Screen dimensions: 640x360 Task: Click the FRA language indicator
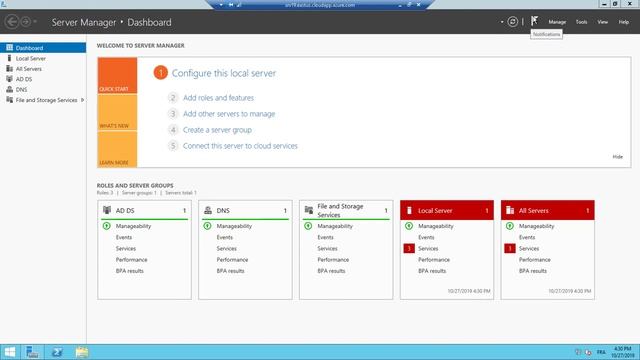[x=601, y=352]
